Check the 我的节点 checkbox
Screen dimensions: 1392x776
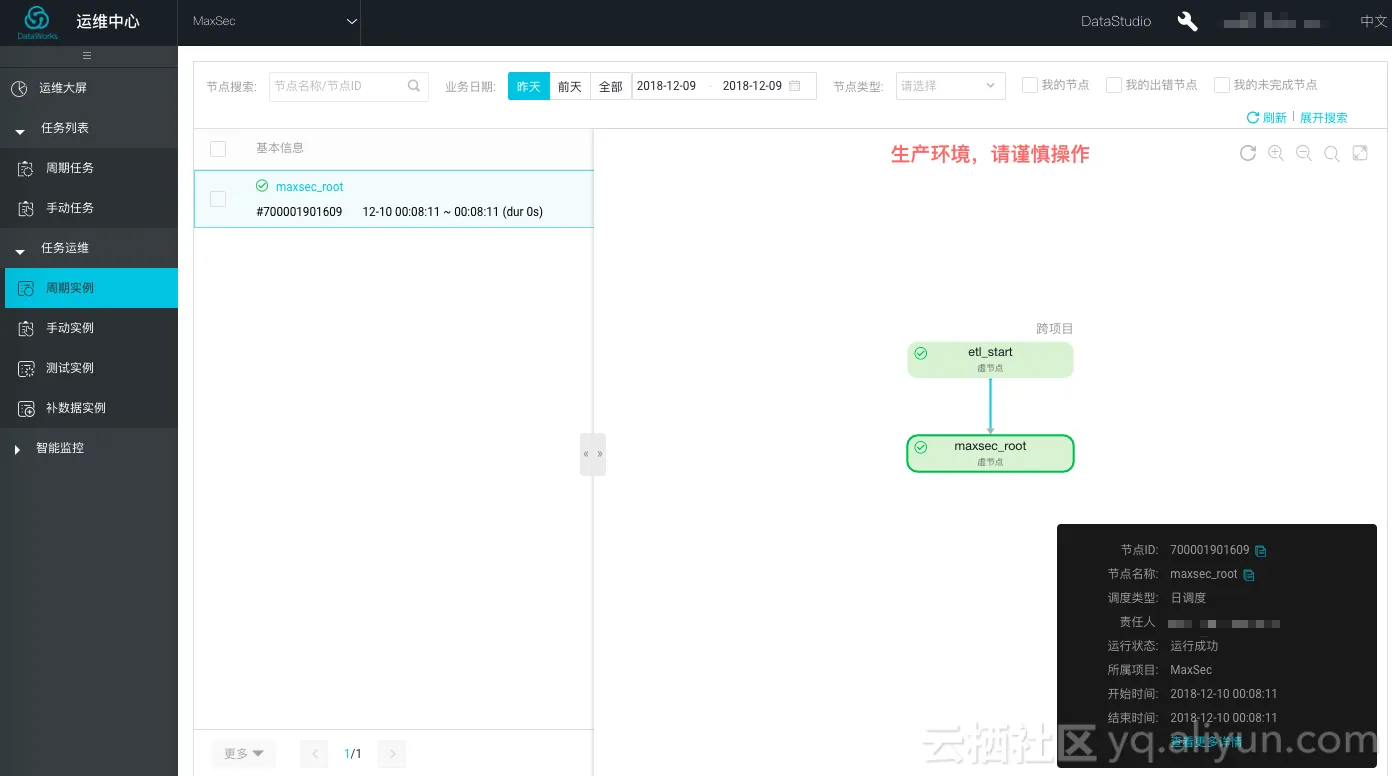(x=1029, y=85)
